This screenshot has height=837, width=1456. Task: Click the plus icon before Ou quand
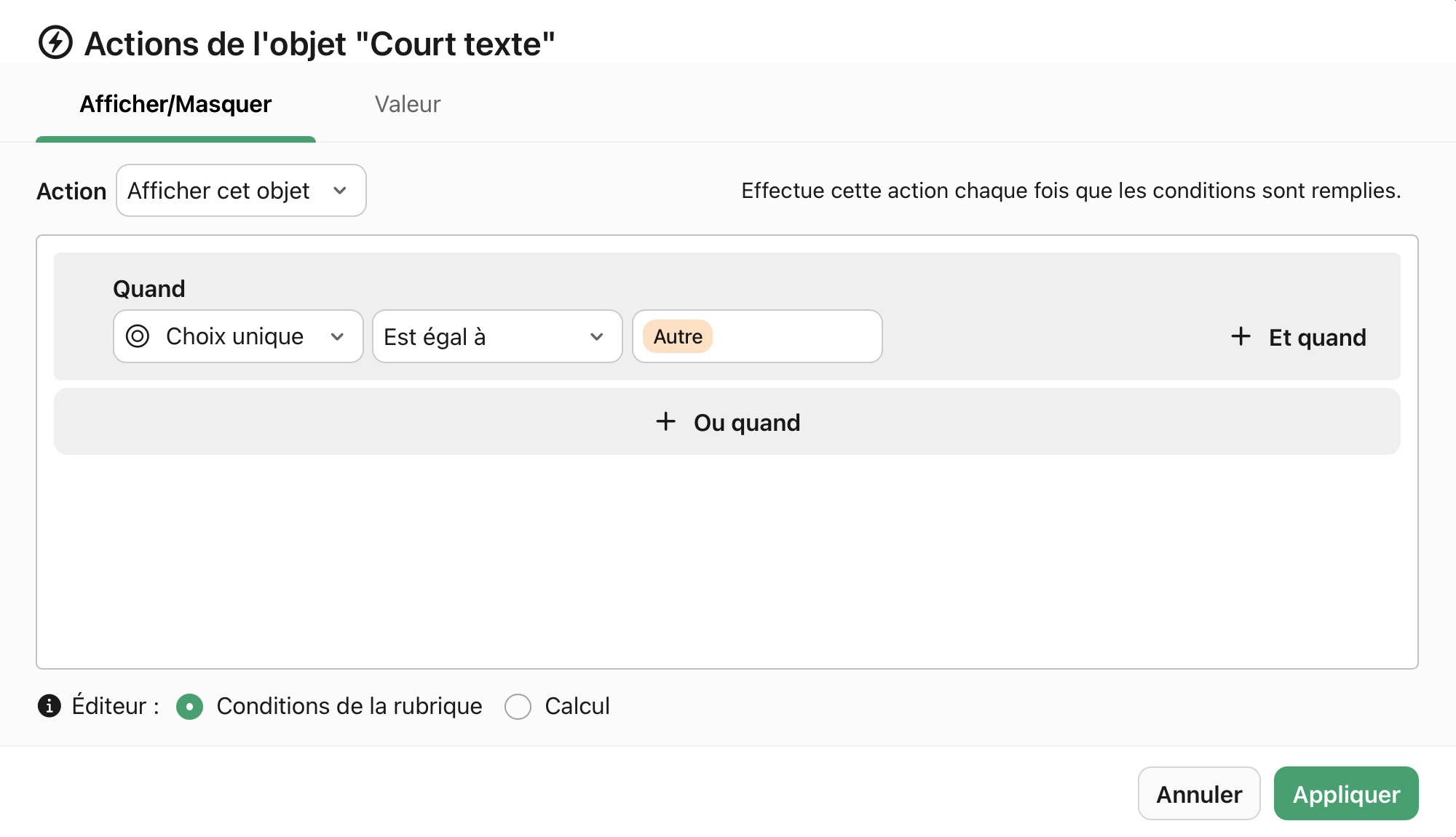pyautogui.click(x=665, y=422)
